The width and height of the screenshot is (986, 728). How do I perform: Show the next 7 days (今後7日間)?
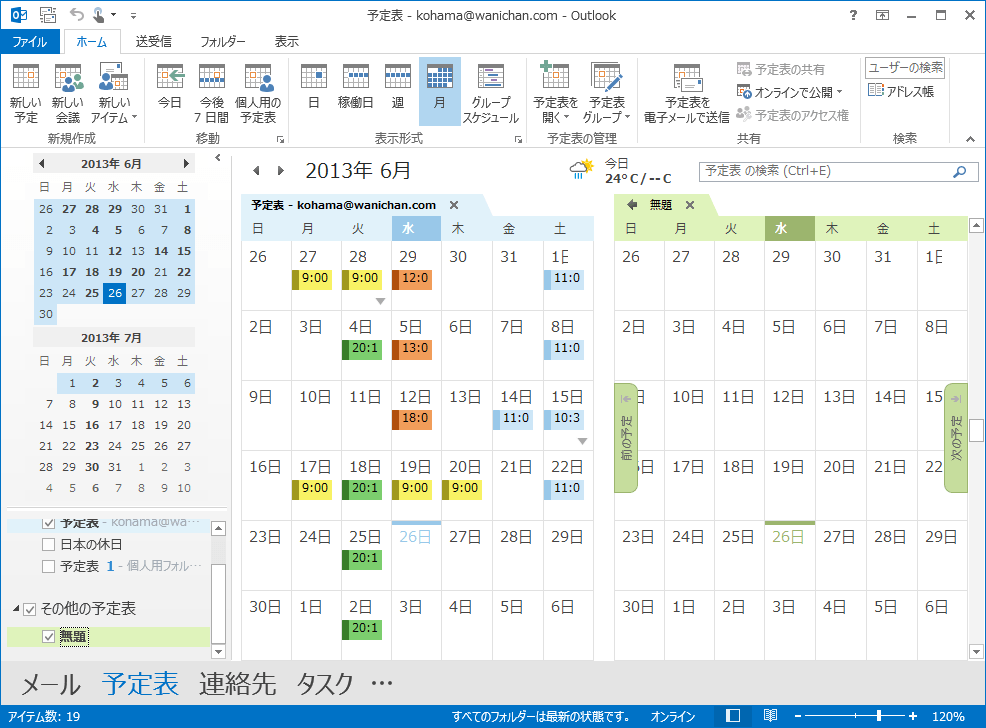(212, 93)
